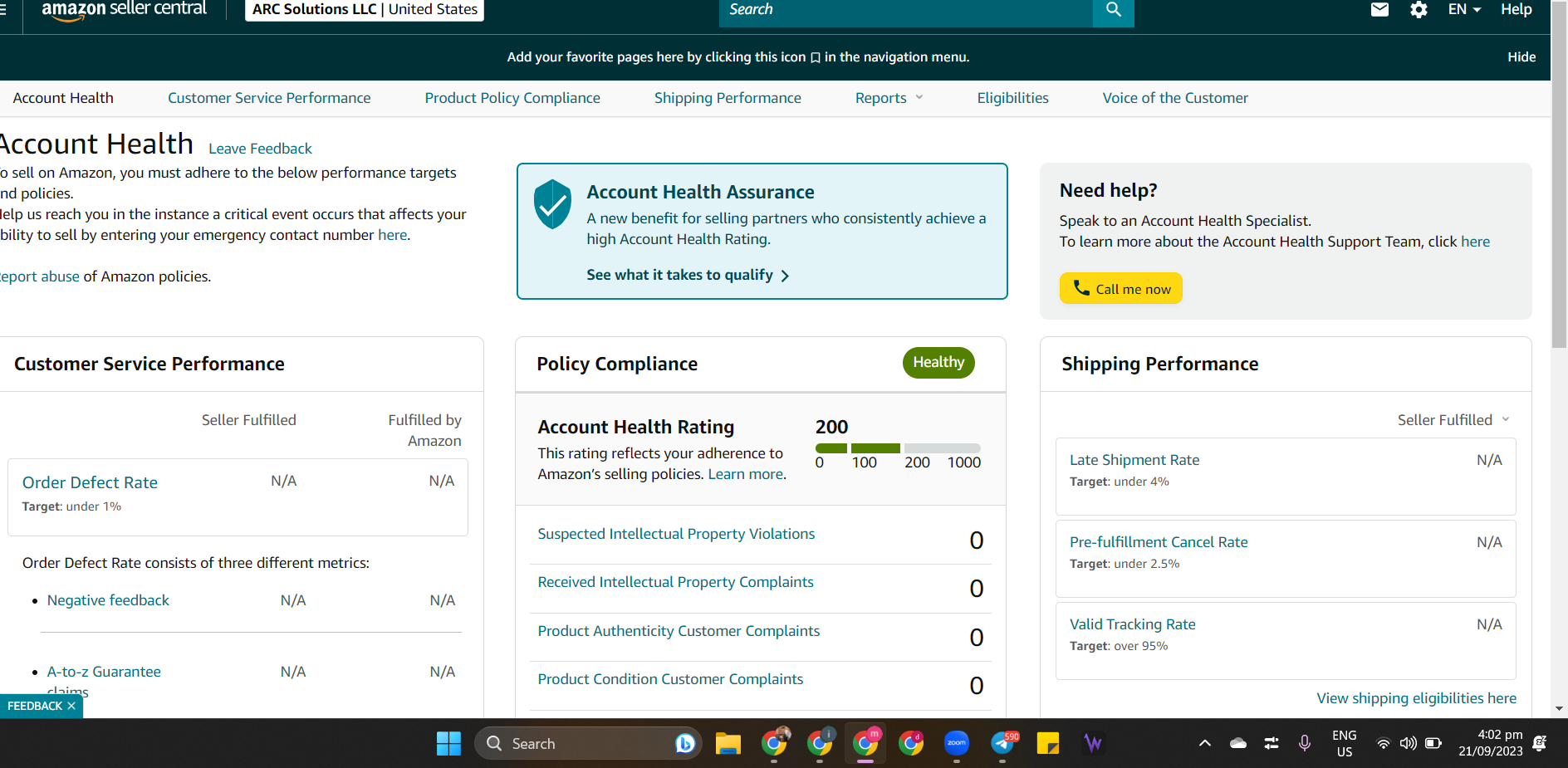Click the 'Account Health Assurance' heading
This screenshot has height=768, width=1568.
[700, 192]
